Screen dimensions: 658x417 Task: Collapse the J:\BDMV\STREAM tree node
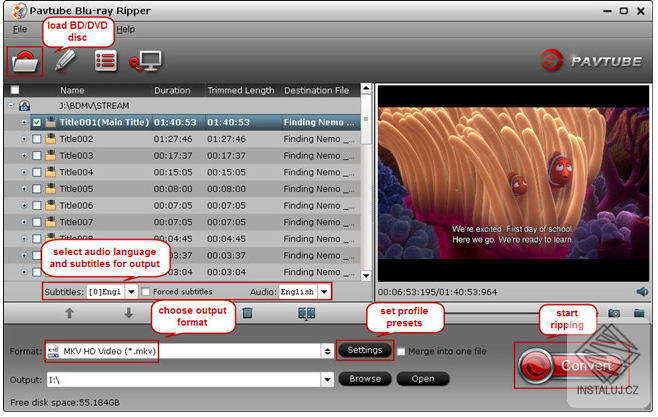pos(11,106)
